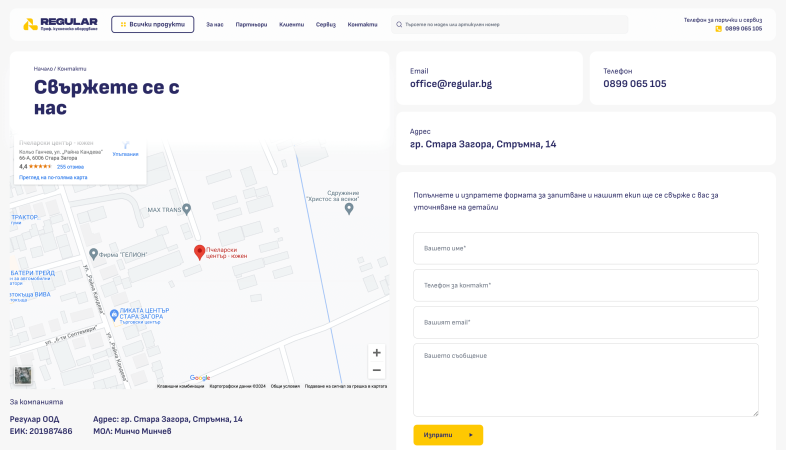Image resolution: width=786 pixels, height=450 pixels.
Task: Click the 'ТРАКТОР' label on the map
Action: (x=25, y=217)
